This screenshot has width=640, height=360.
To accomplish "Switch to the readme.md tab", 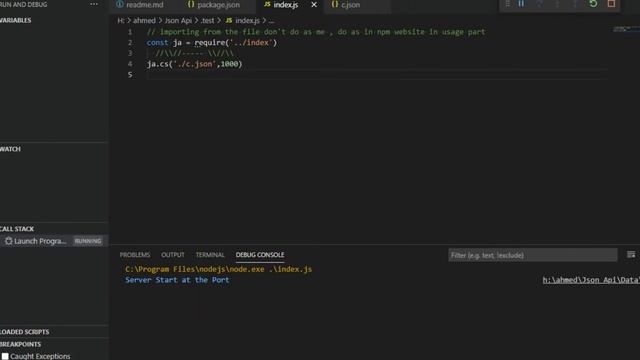I will 140,5.
